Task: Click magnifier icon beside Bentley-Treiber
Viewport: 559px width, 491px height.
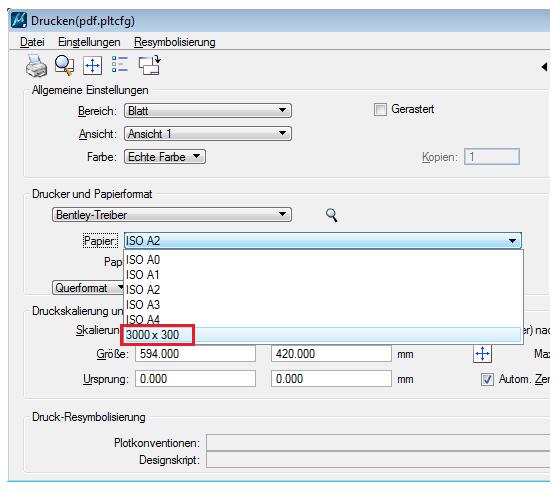Action: click(x=332, y=215)
